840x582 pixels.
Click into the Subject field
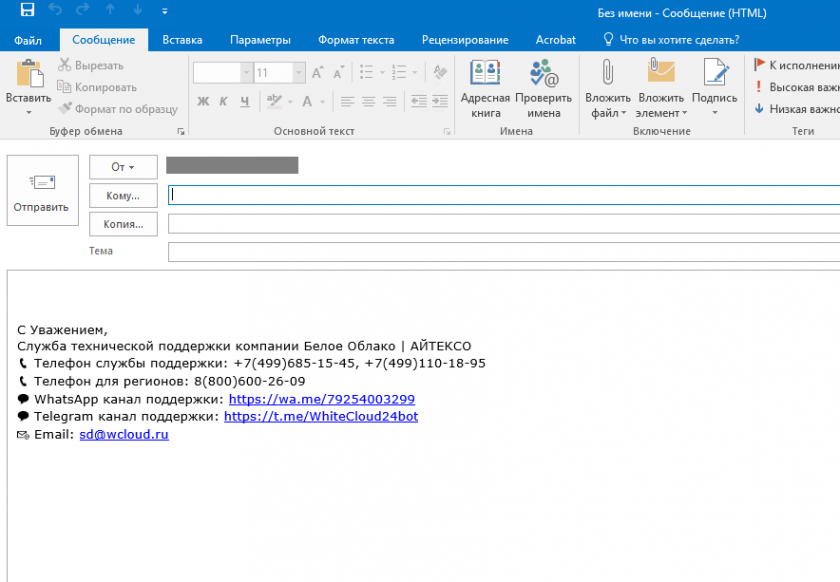tap(500, 252)
